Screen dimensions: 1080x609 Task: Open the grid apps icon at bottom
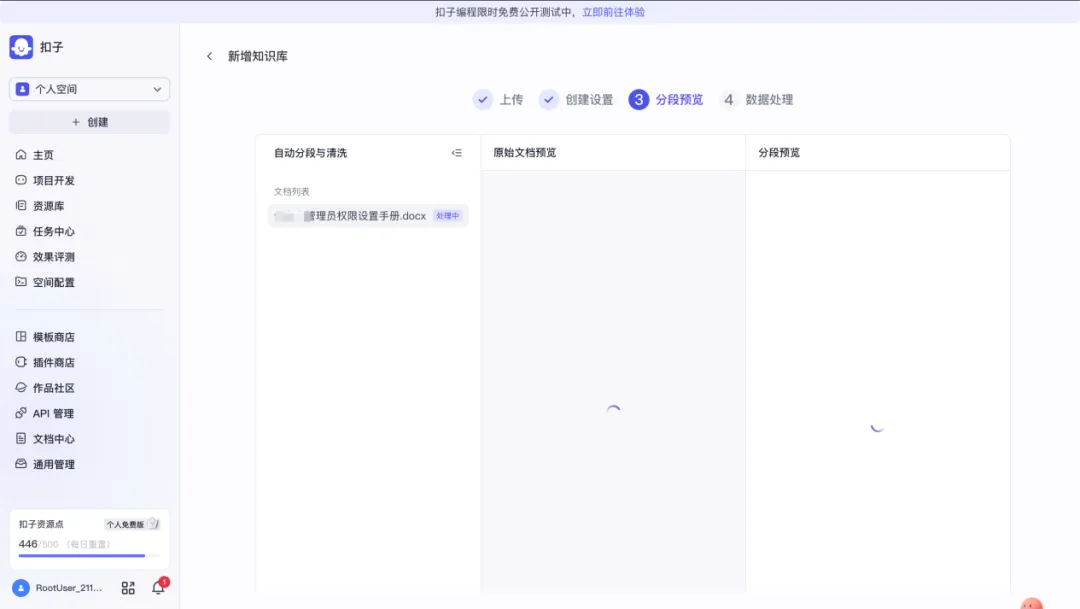128,588
